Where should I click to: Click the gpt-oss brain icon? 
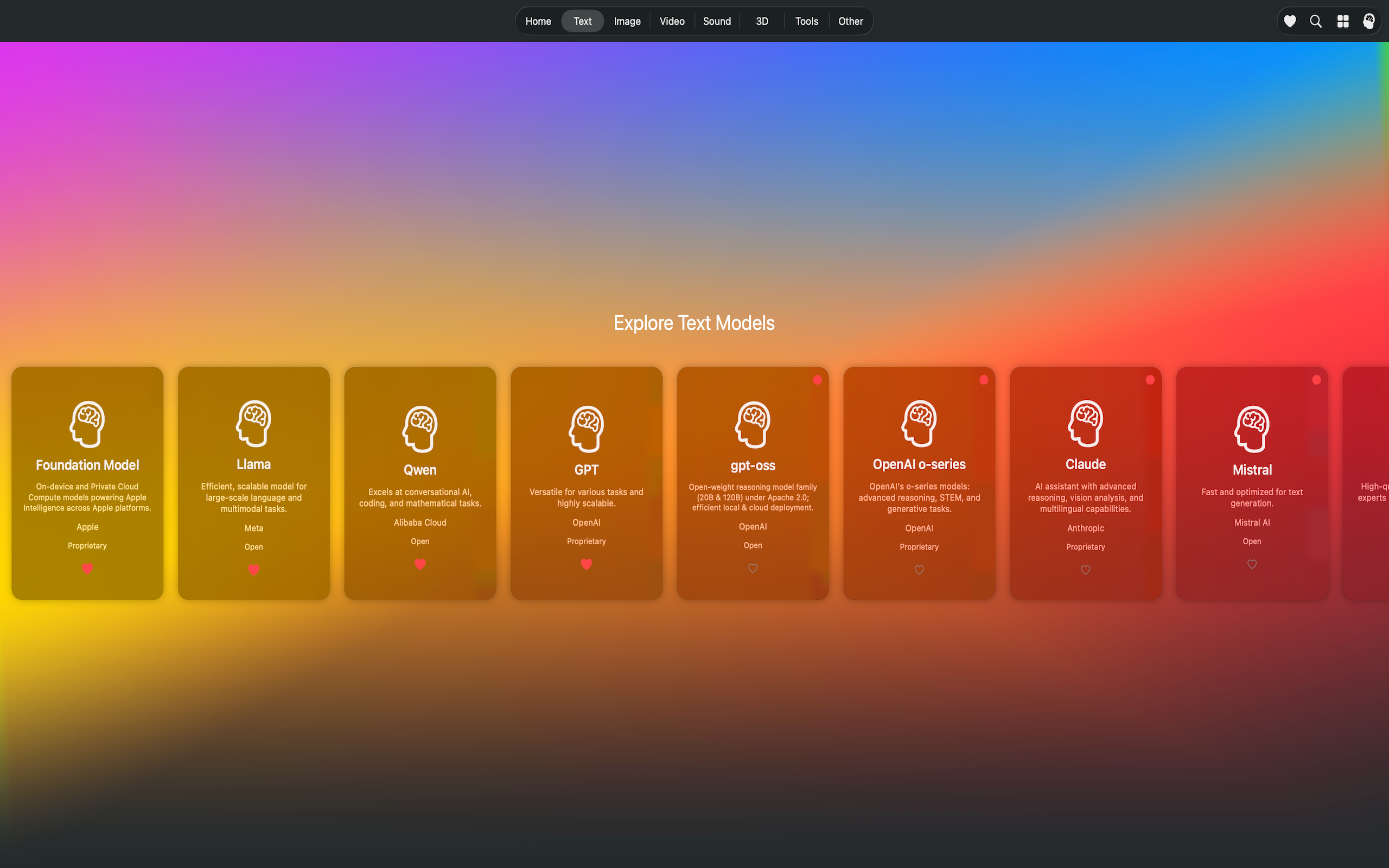coord(753,424)
